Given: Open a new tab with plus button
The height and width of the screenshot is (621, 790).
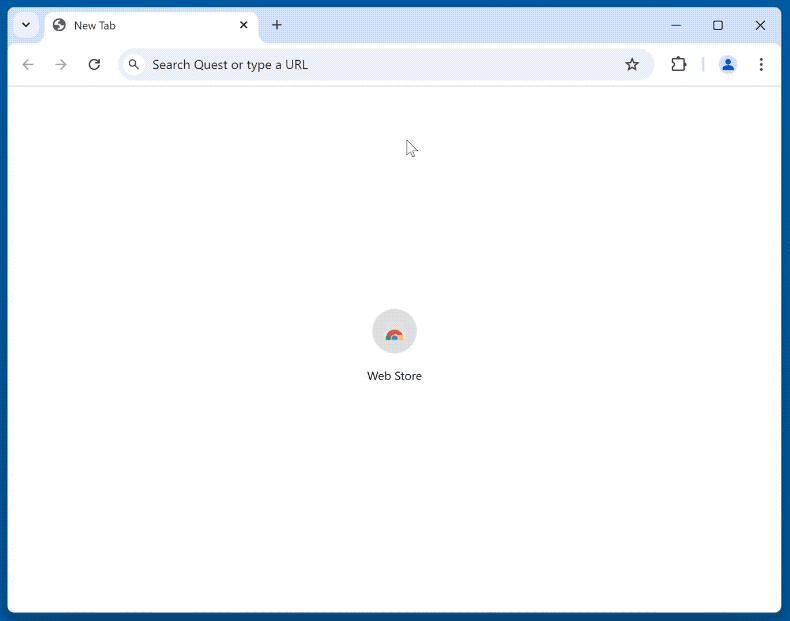Looking at the screenshot, I should click(x=277, y=25).
